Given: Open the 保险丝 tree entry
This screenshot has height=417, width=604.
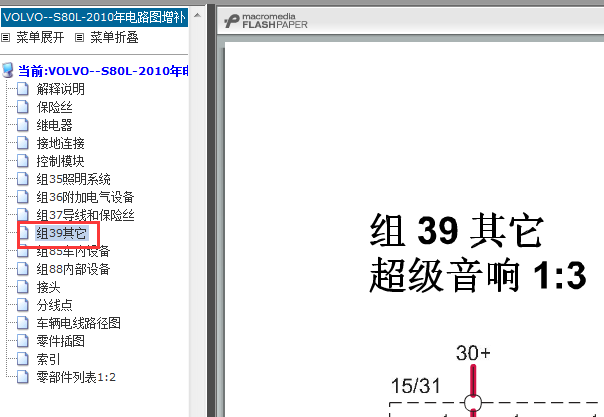Looking at the screenshot, I should (54, 107).
